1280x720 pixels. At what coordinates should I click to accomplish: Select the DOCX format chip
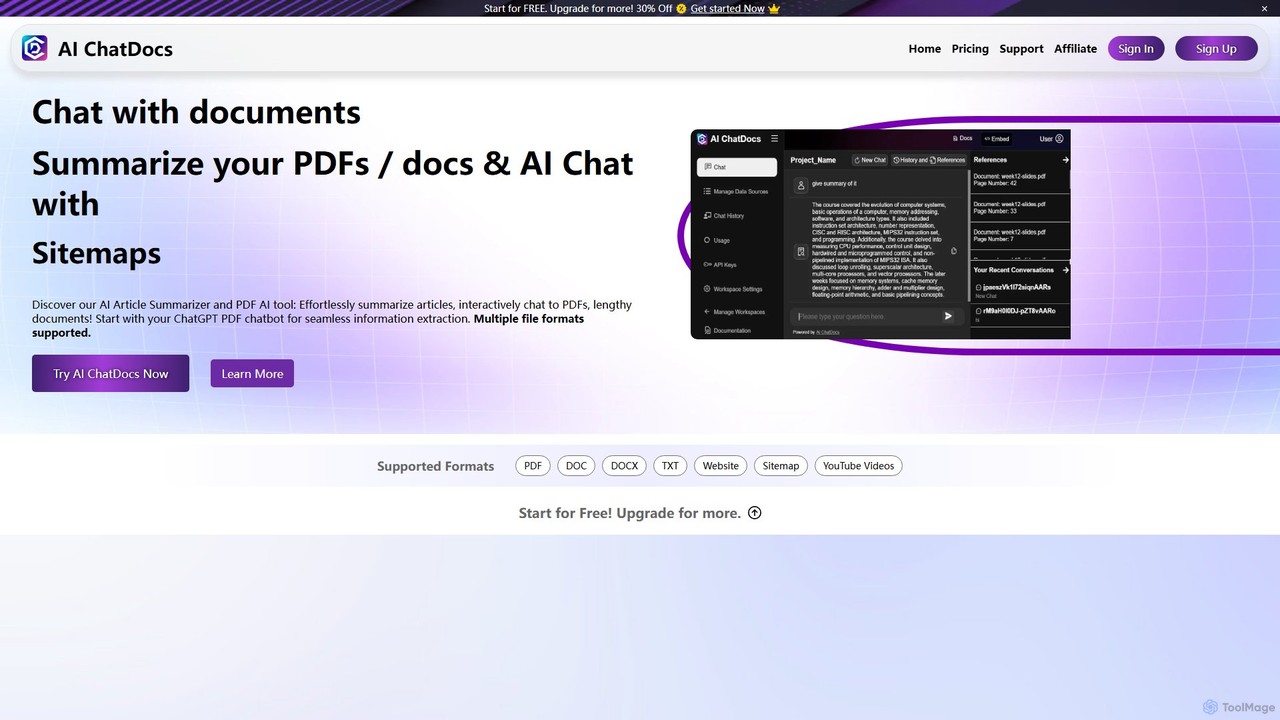point(624,466)
